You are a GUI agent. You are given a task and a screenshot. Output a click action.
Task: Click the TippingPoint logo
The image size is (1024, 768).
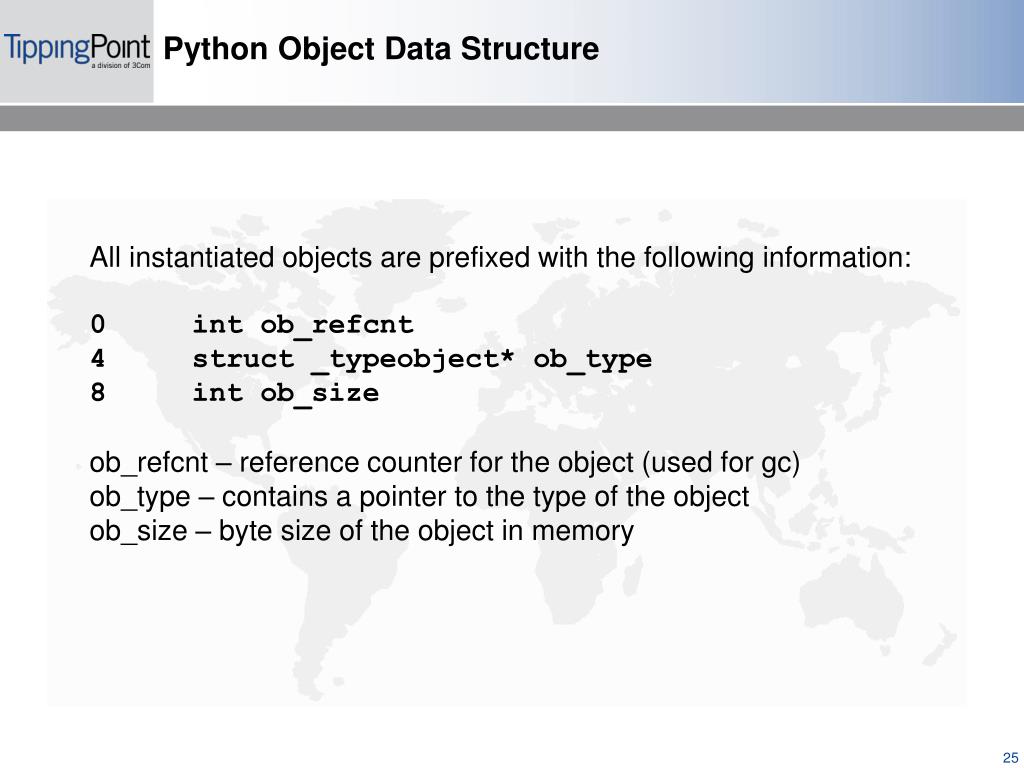[77, 51]
